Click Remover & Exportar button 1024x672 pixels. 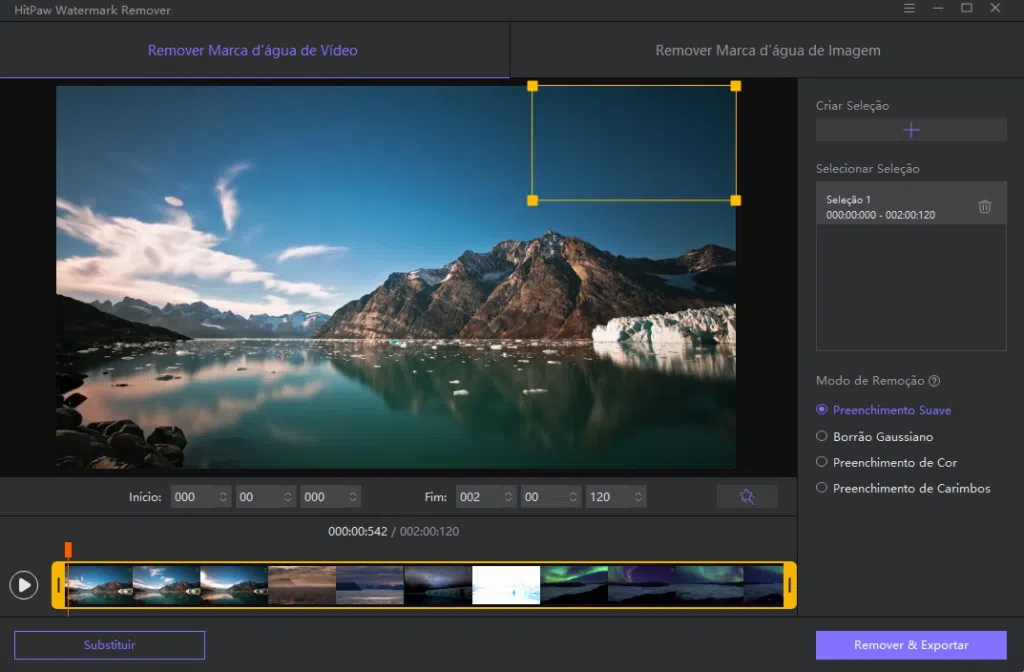(x=911, y=645)
